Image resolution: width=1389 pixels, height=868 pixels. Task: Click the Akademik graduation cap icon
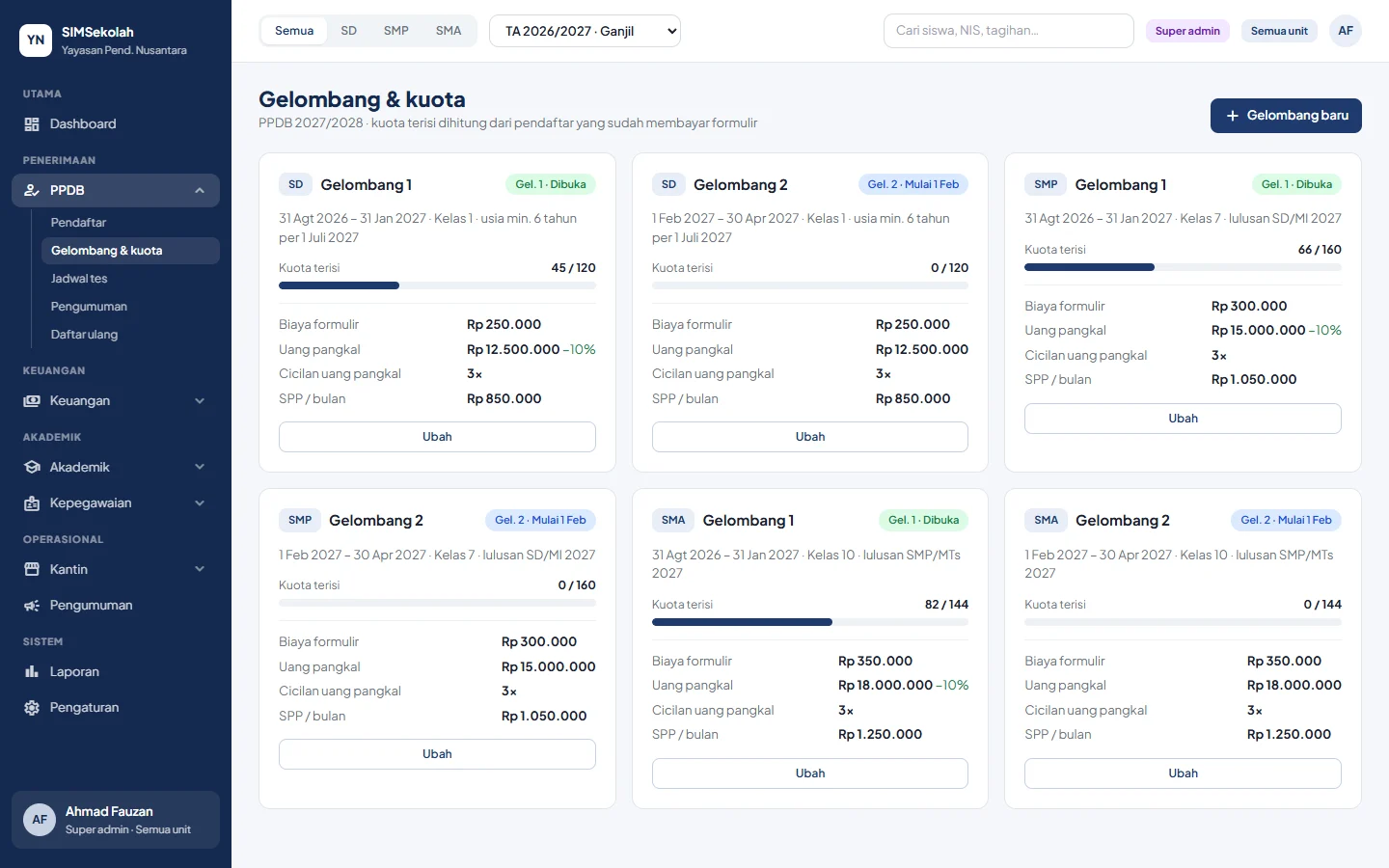(x=32, y=468)
